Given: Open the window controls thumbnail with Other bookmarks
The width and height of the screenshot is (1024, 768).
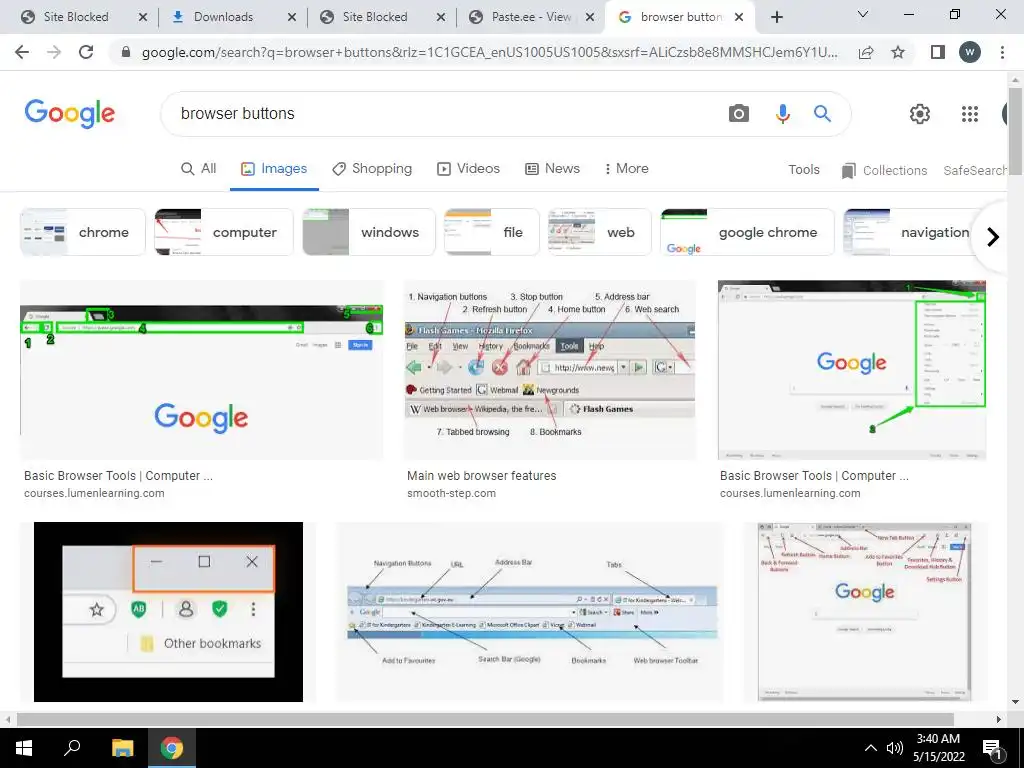Looking at the screenshot, I should [168, 612].
